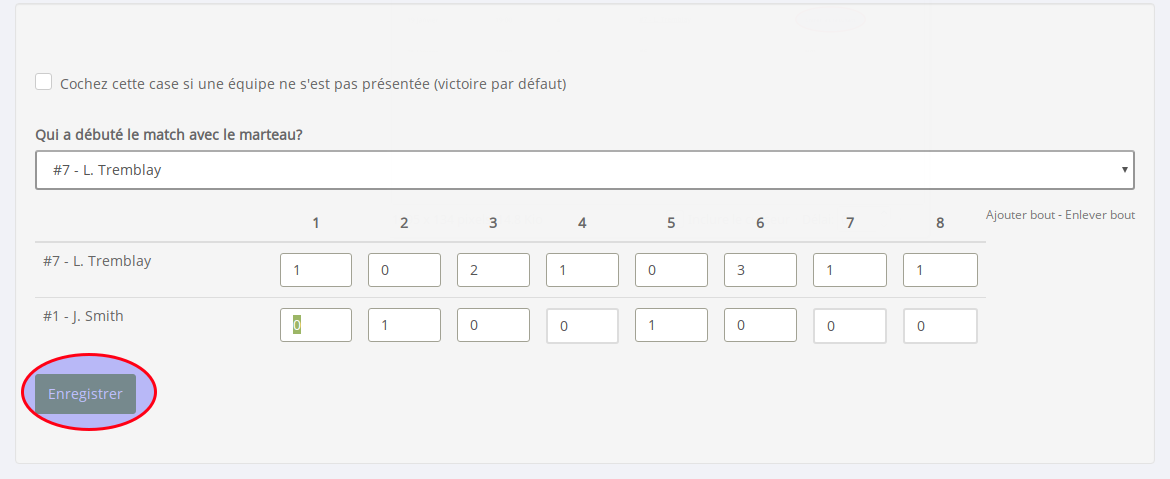Focus J. Smith's end 4 score field

point(582,326)
